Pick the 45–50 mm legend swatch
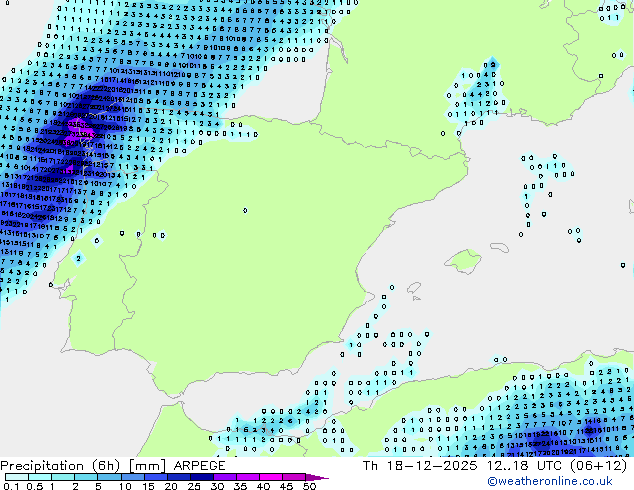 pyautogui.click(x=294, y=477)
